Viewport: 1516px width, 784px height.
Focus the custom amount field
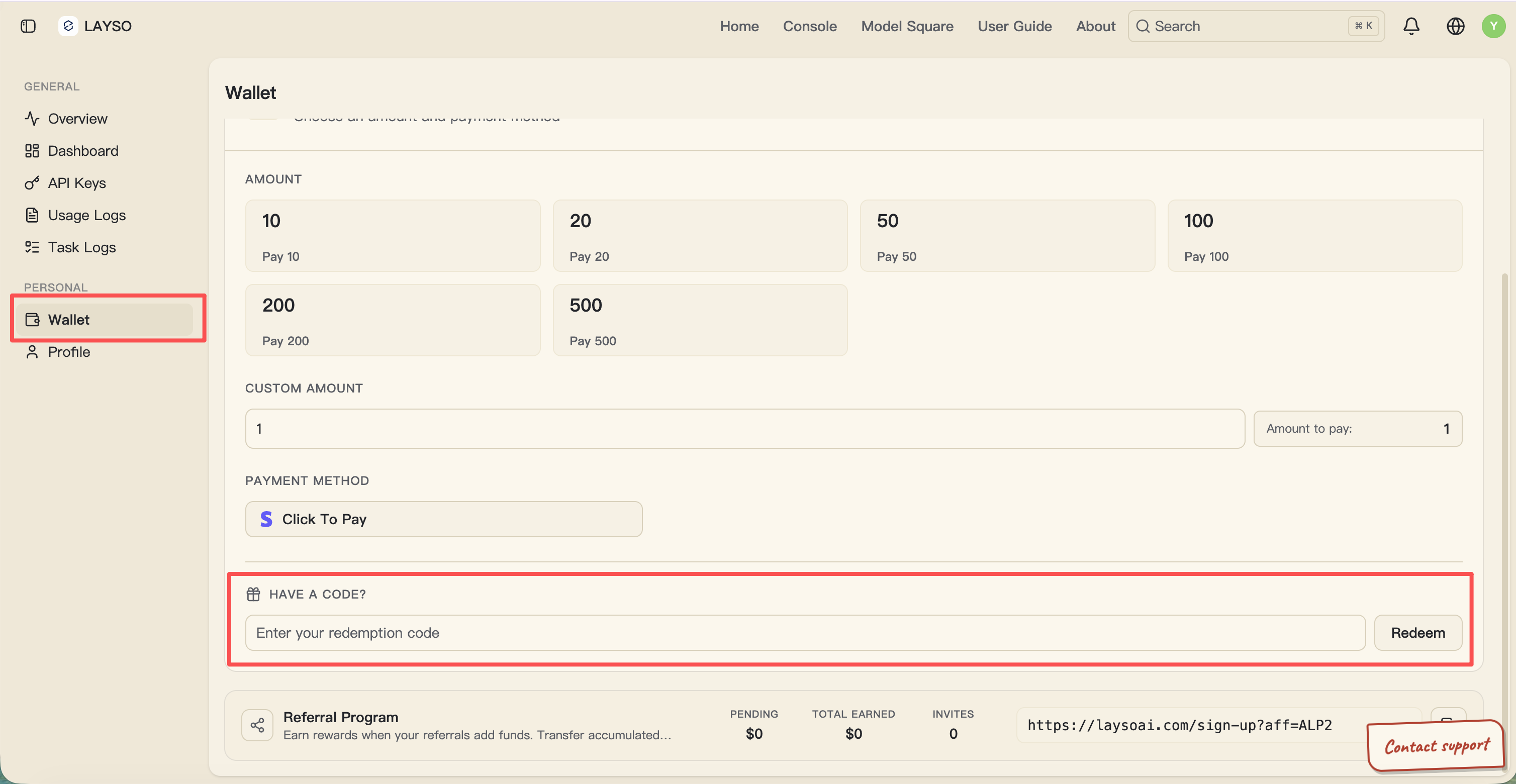(x=744, y=429)
